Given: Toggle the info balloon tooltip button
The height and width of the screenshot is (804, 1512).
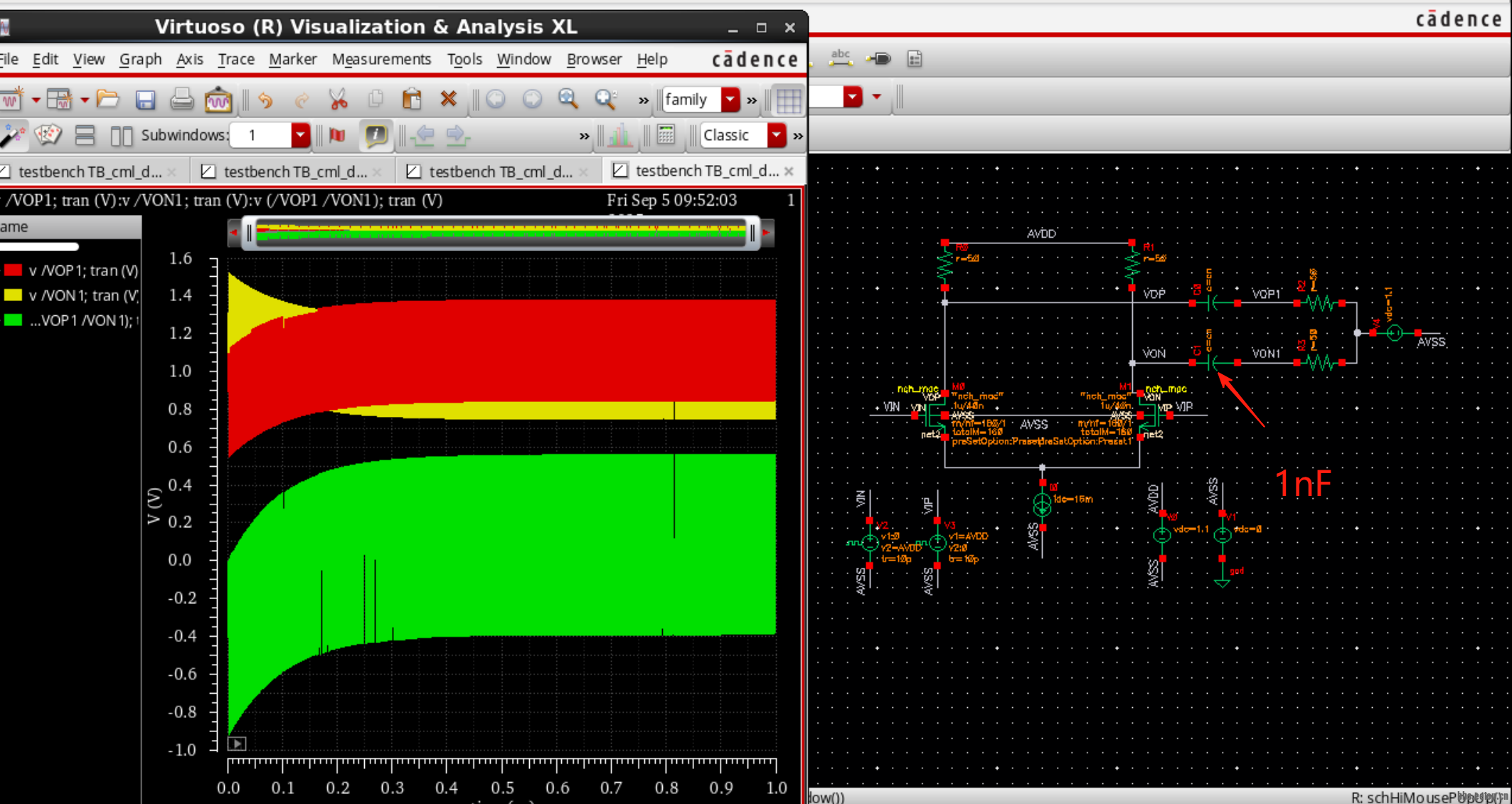Looking at the screenshot, I should (x=376, y=135).
